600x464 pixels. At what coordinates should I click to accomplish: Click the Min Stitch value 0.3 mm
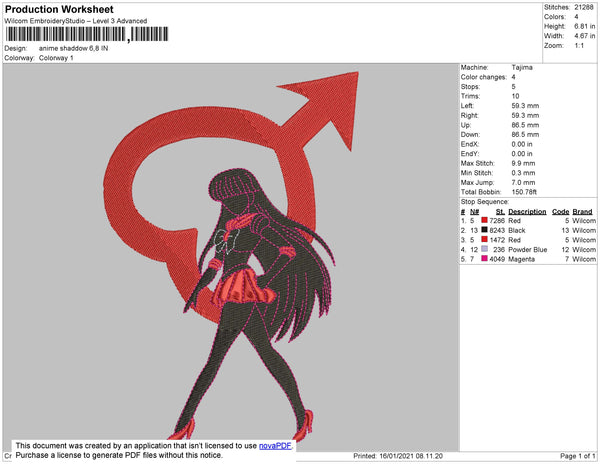click(x=523, y=173)
